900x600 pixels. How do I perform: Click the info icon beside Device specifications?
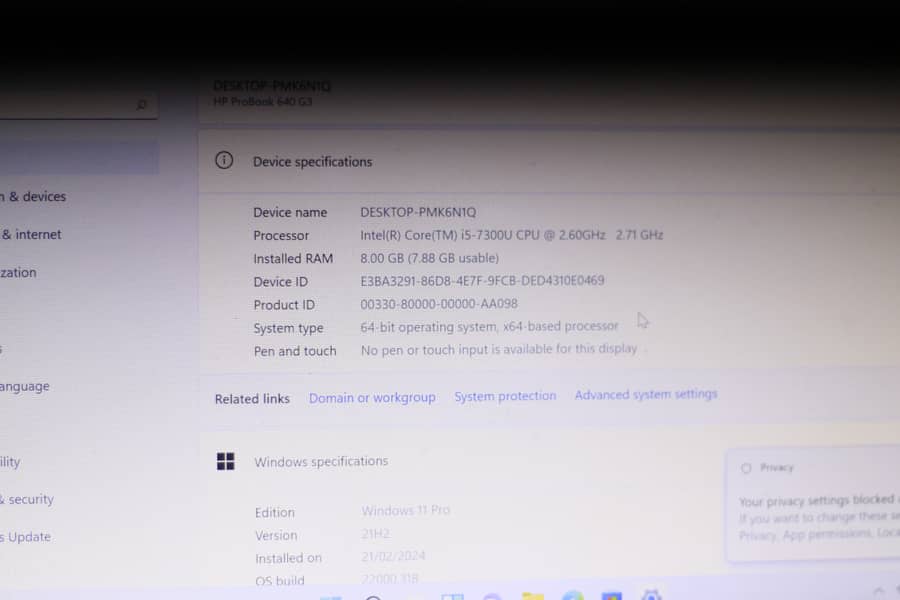click(x=224, y=161)
